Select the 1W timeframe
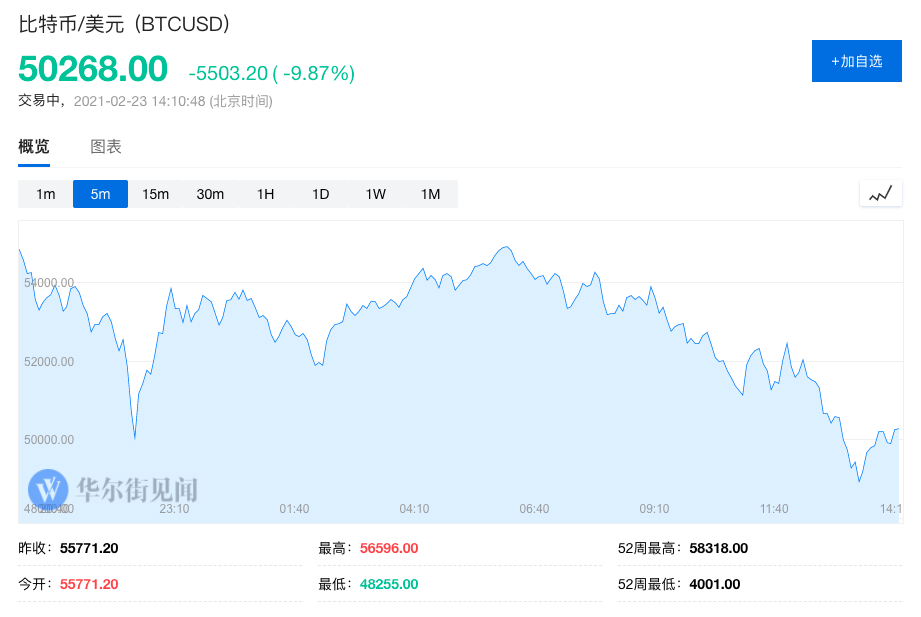Screen dimensions: 921x617 click(375, 194)
